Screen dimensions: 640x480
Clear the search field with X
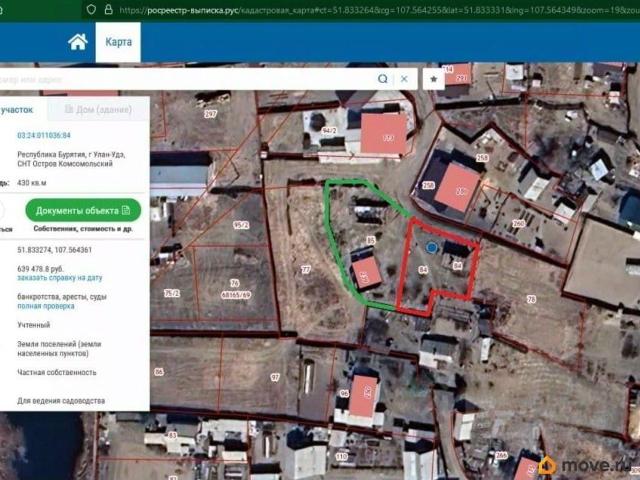click(x=404, y=79)
